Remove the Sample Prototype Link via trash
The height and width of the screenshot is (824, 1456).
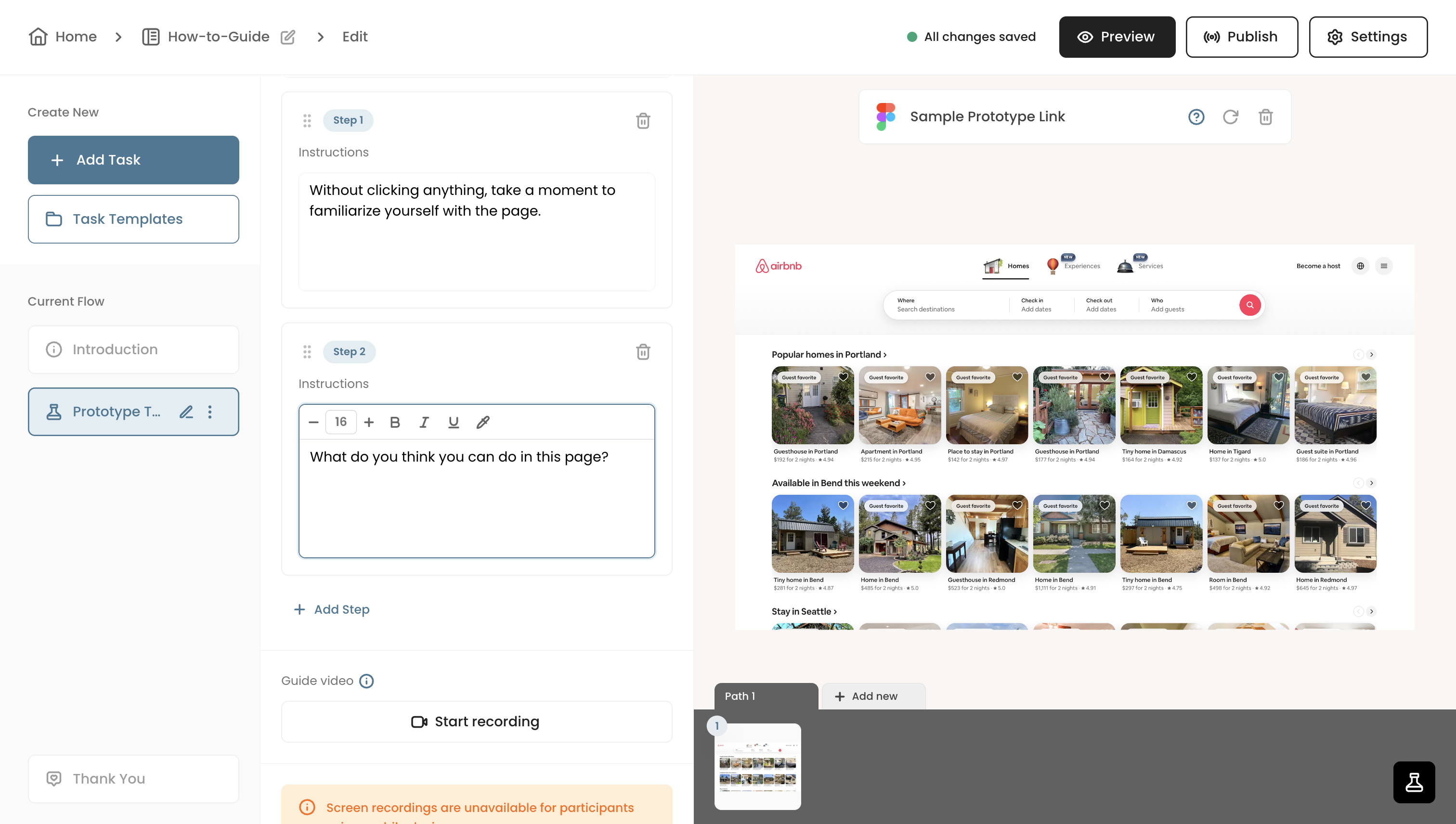click(x=1266, y=117)
